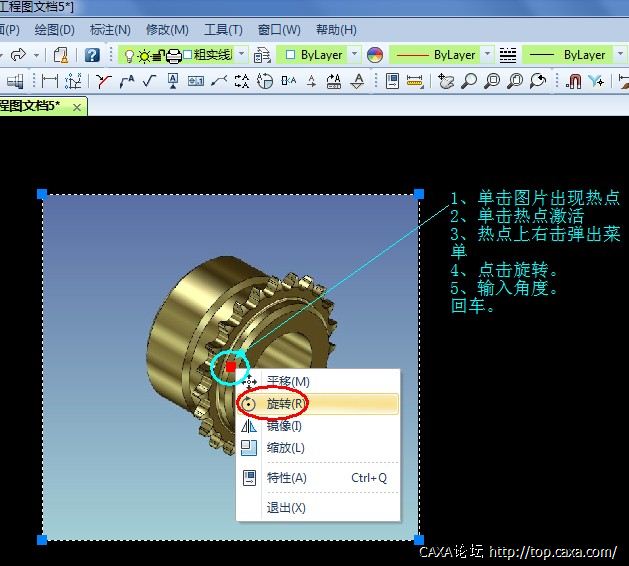Toggle layer on/off light bulb

tap(129, 56)
